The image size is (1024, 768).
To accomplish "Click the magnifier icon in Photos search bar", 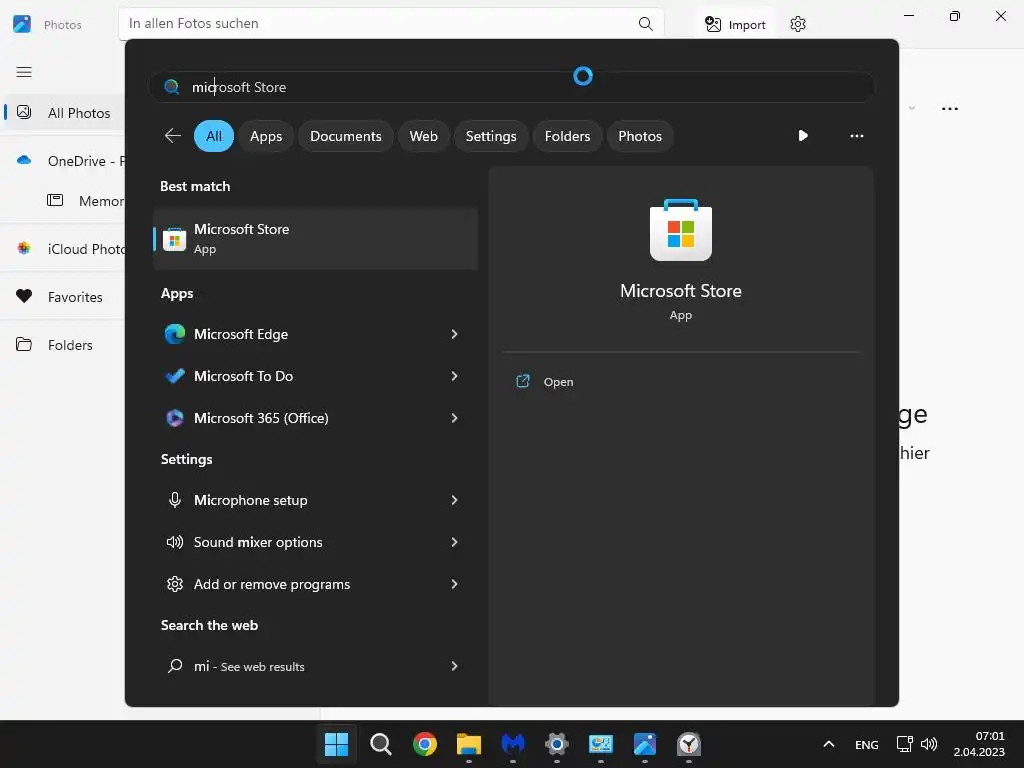I will 645,24.
